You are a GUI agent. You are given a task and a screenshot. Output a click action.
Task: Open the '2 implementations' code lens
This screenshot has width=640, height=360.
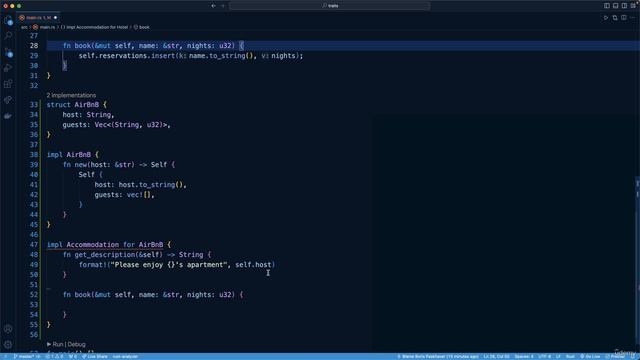point(71,95)
